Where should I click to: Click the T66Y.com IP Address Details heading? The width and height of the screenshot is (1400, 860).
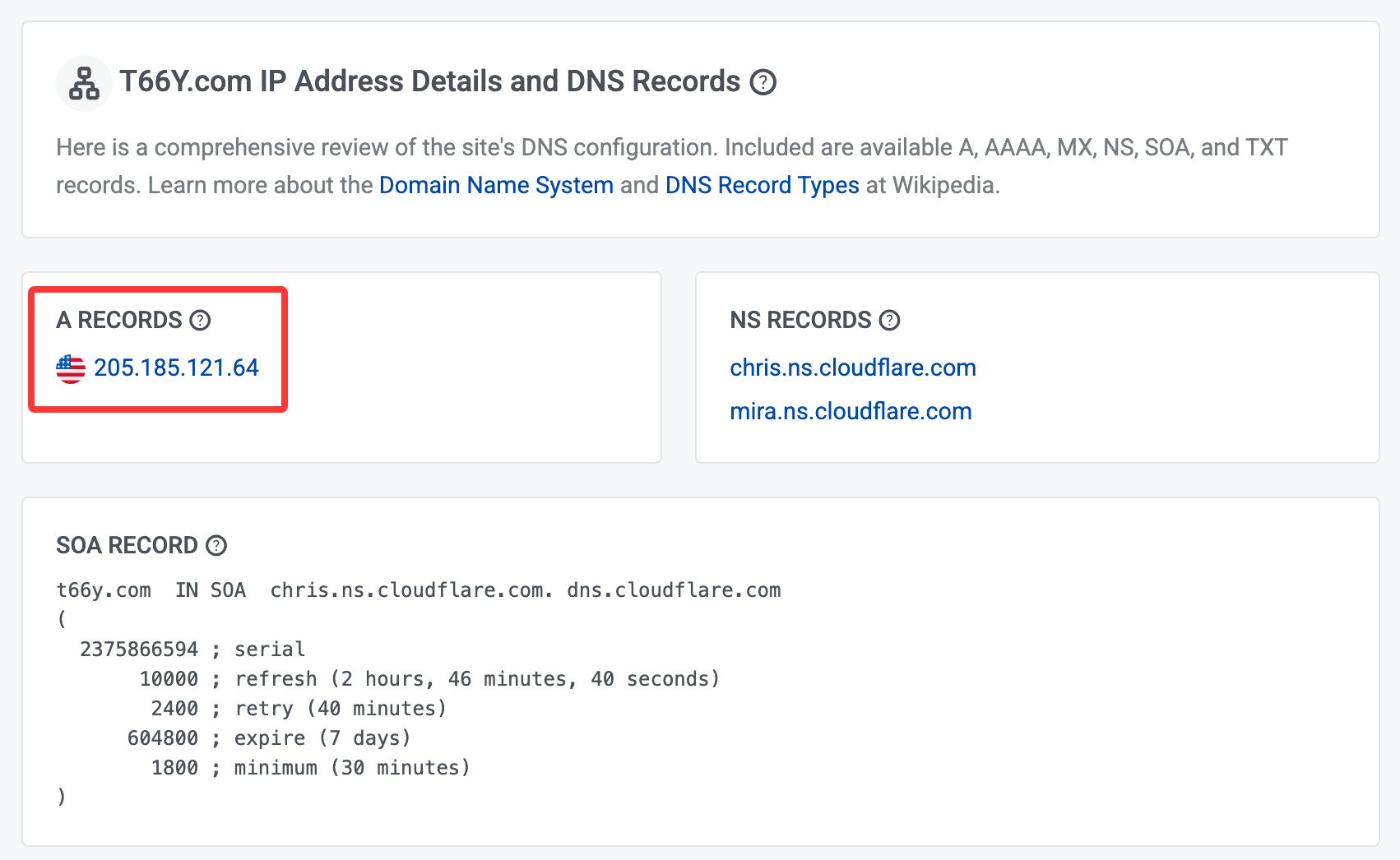(x=429, y=81)
